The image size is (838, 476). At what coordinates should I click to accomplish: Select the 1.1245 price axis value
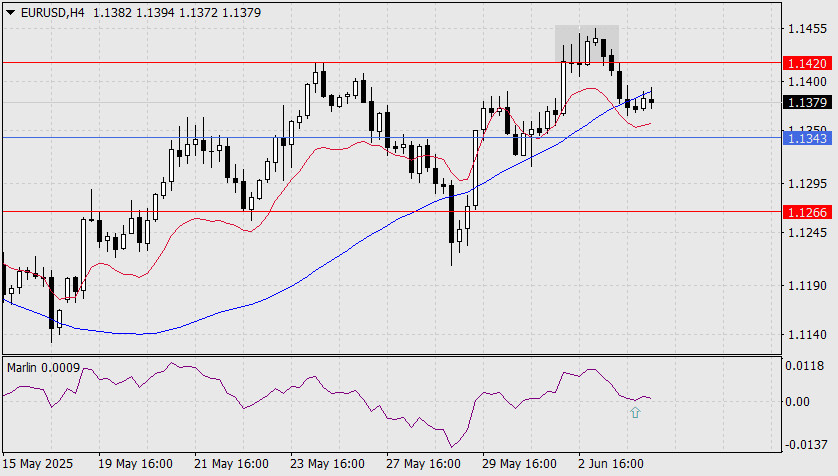pos(807,232)
